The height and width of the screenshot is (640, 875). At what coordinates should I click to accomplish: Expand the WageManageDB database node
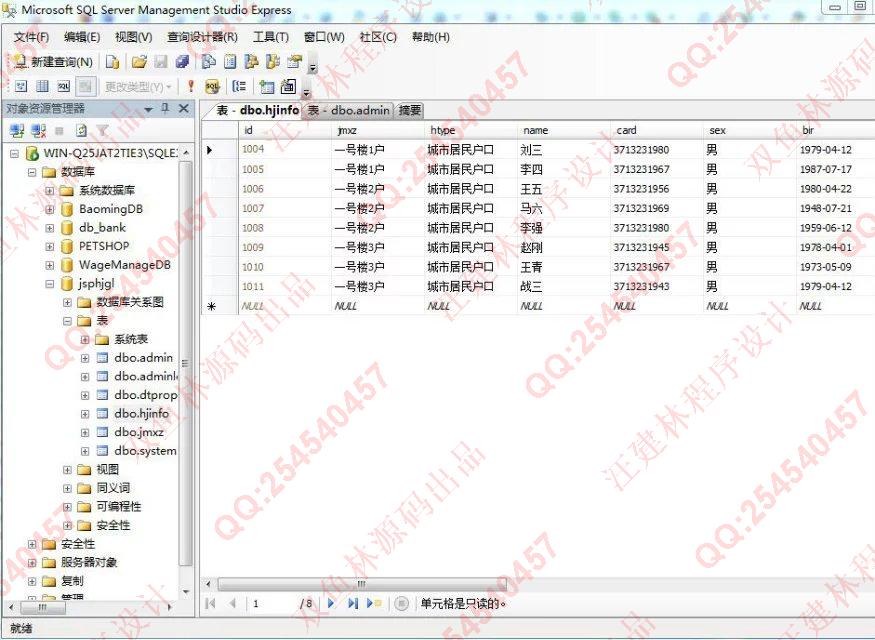click(50, 265)
